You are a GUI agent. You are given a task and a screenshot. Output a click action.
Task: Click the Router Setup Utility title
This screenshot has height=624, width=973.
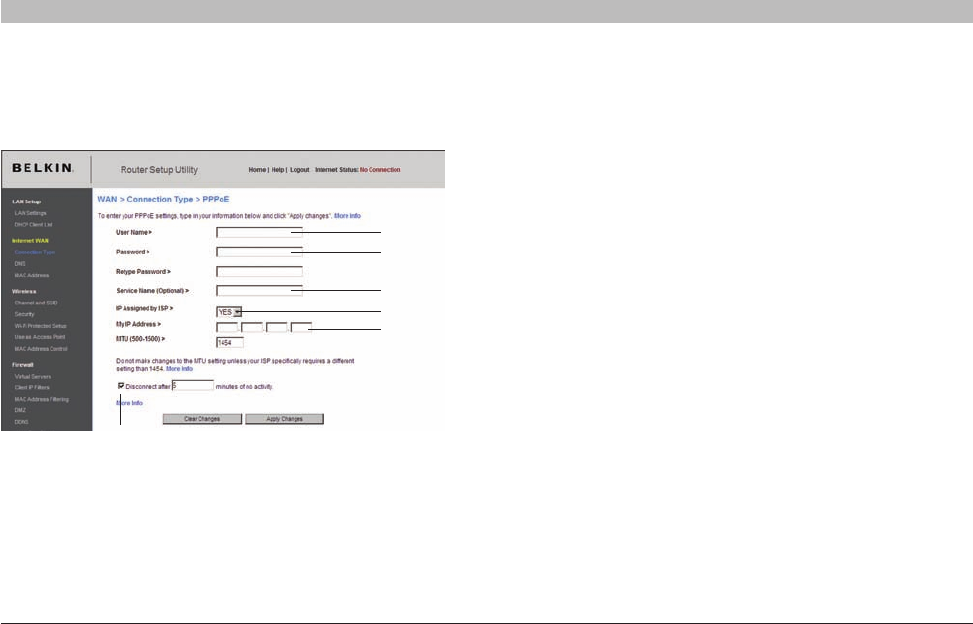[x=159, y=170]
